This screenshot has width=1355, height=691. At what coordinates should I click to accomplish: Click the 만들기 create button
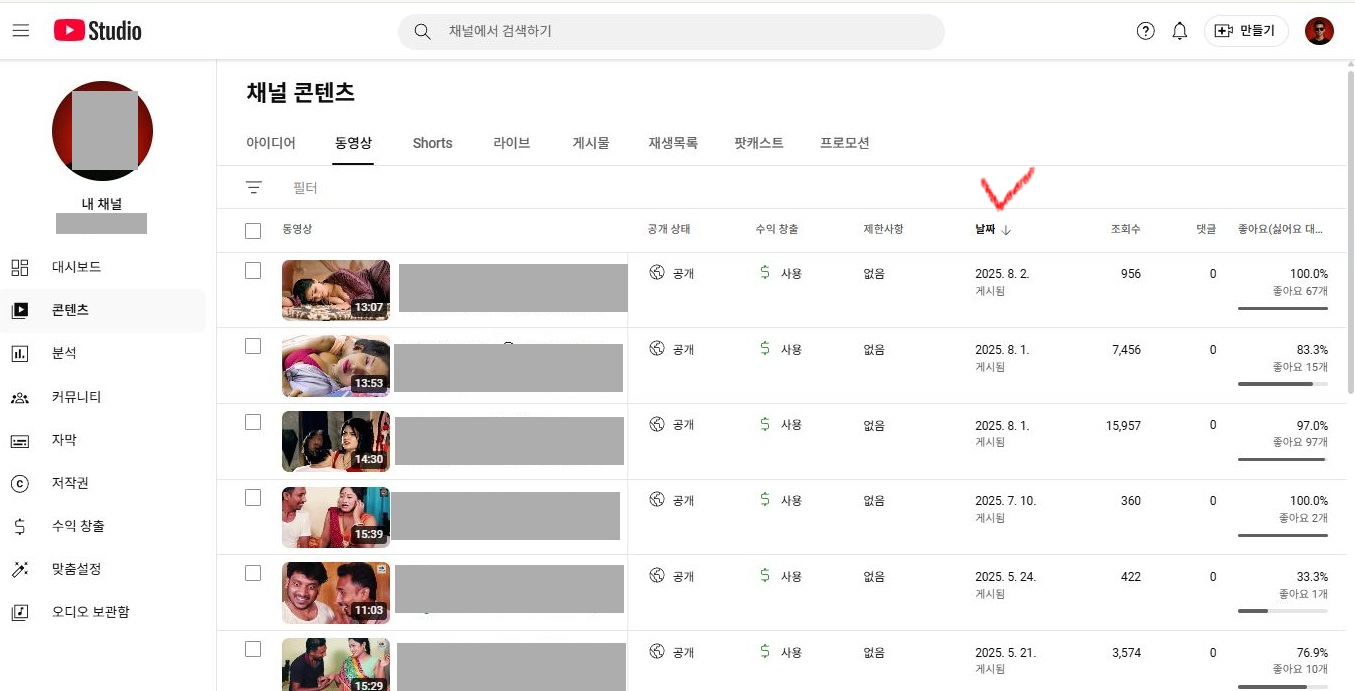1246,31
